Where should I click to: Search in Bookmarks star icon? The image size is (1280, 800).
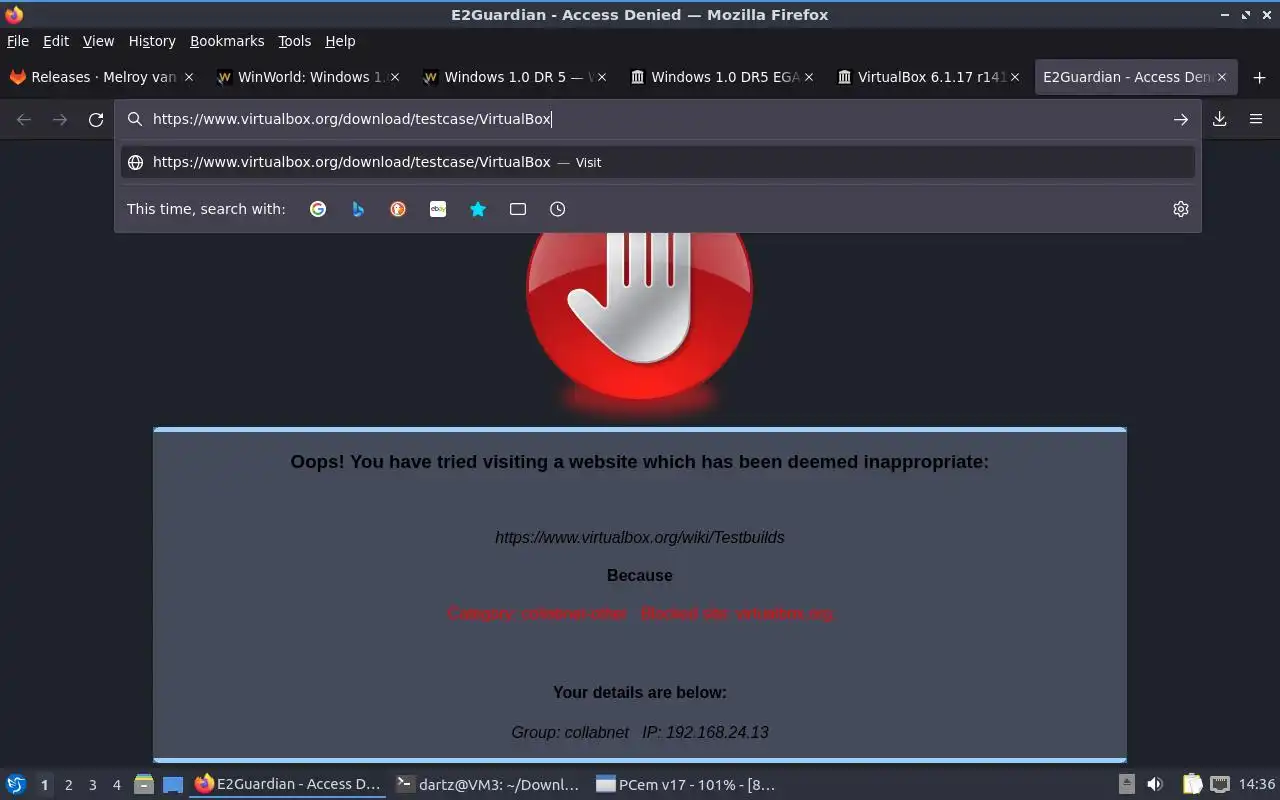pyautogui.click(x=478, y=209)
